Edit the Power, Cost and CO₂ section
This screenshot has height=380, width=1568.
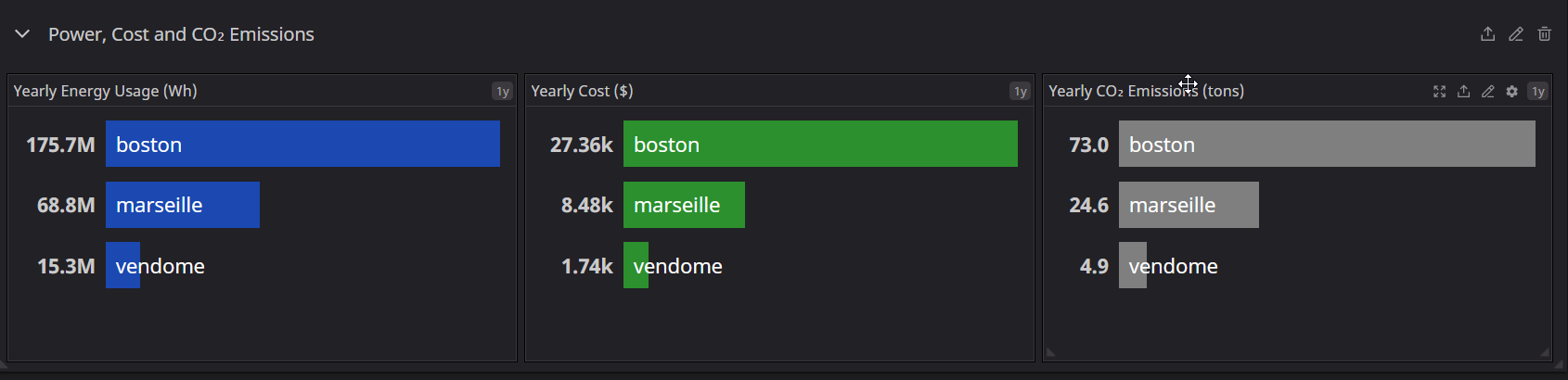(1516, 34)
